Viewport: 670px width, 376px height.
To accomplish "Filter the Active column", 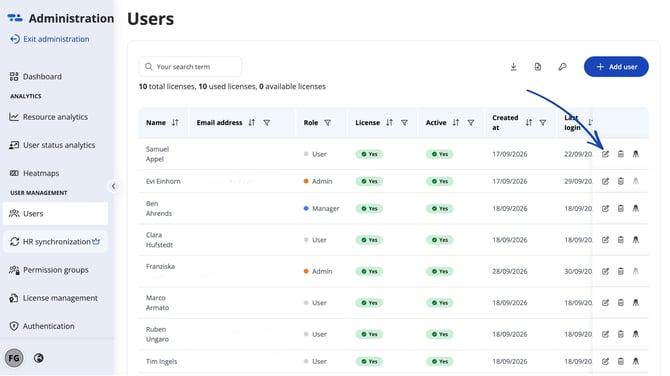I will click(471, 123).
